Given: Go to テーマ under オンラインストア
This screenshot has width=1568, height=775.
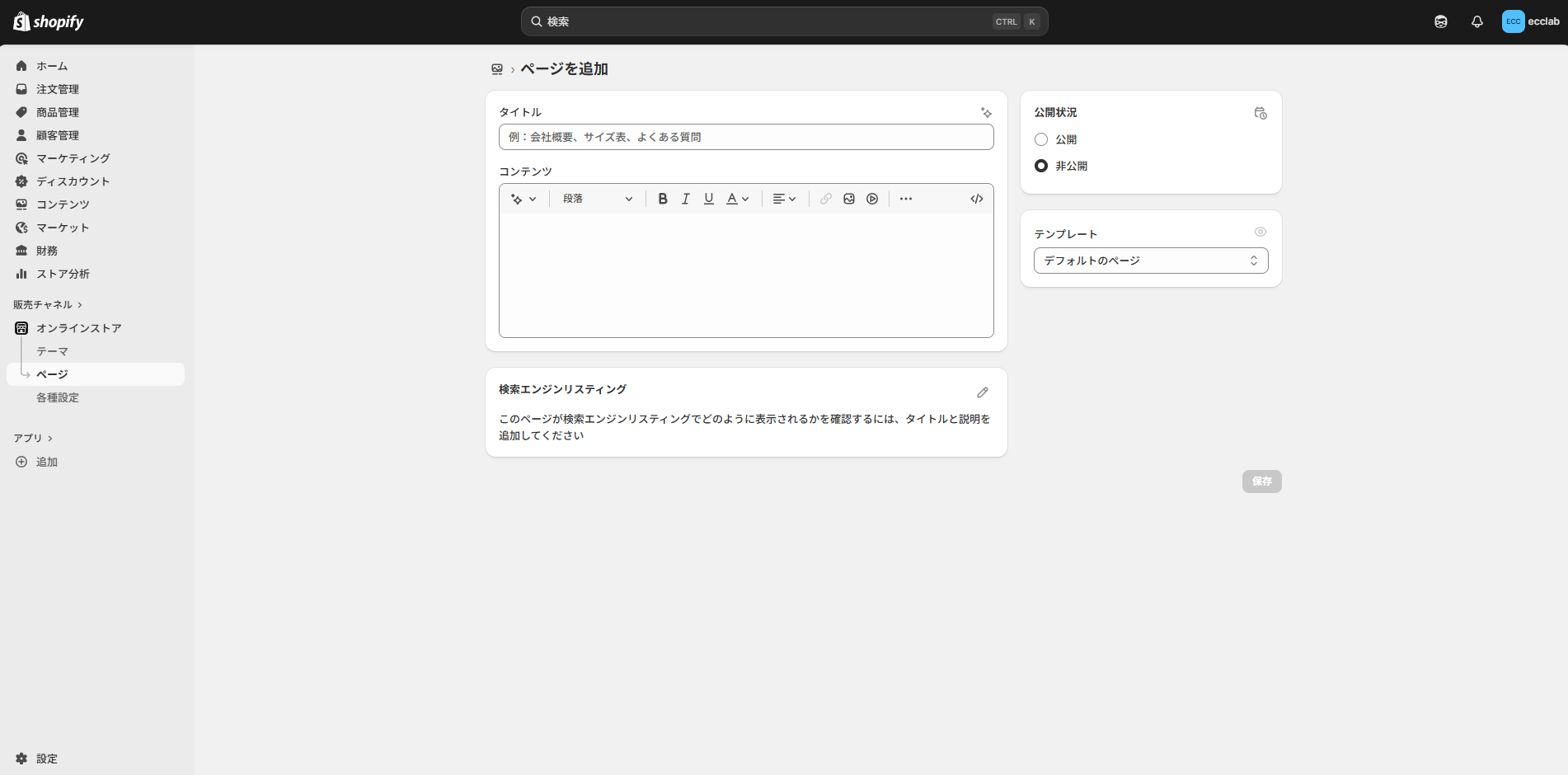Looking at the screenshot, I should click(x=52, y=351).
